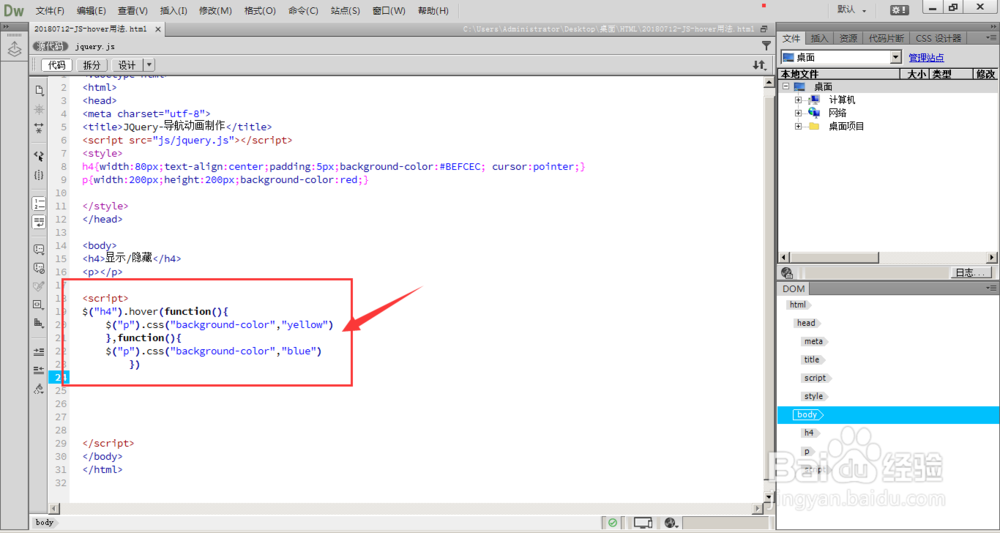Open the 桌面 site selector combo box
1000x533 pixels.
pos(841,57)
